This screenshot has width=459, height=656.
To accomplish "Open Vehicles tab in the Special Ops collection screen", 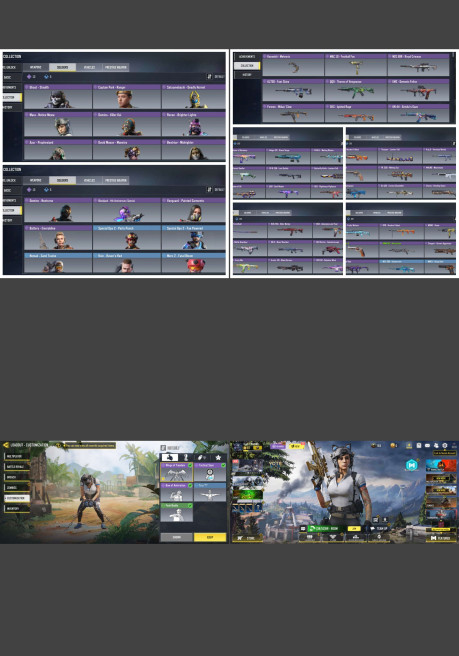I will (89, 180).
